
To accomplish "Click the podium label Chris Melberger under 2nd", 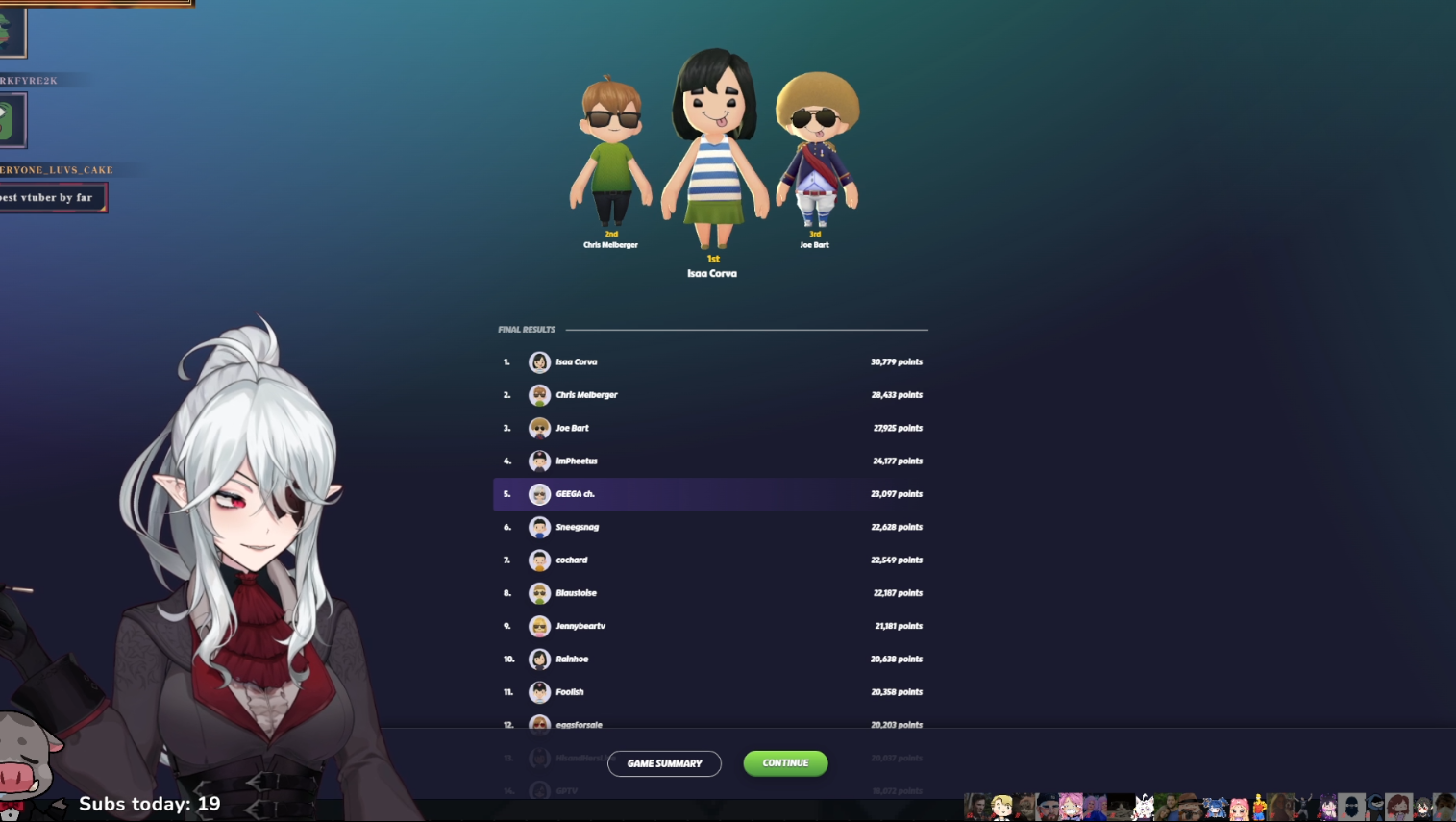I will point(610,245).
